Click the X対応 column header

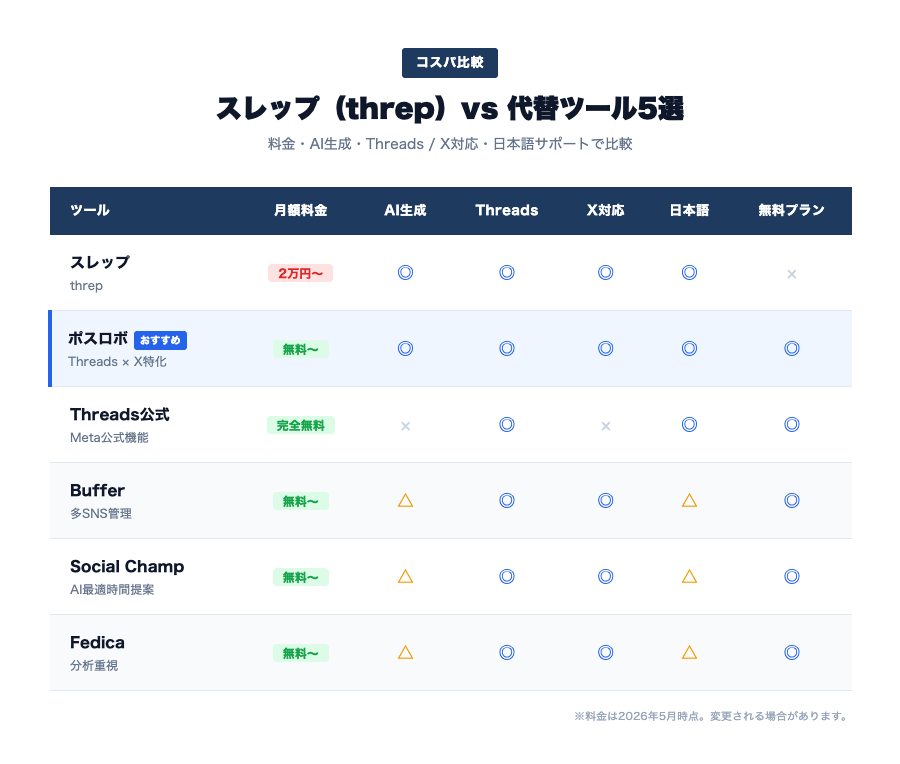[x=606, y=210]
